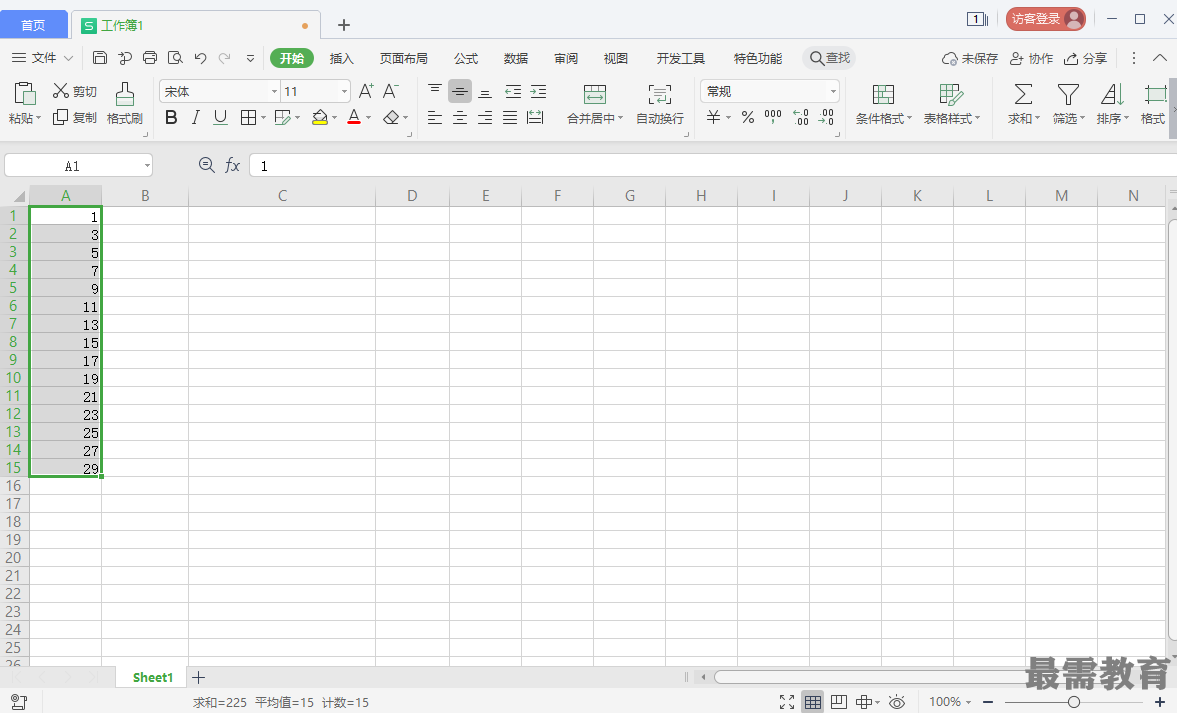Open Print Preview icon
The width and height of the screenshot is (1177, 713).
pos(175,58)
